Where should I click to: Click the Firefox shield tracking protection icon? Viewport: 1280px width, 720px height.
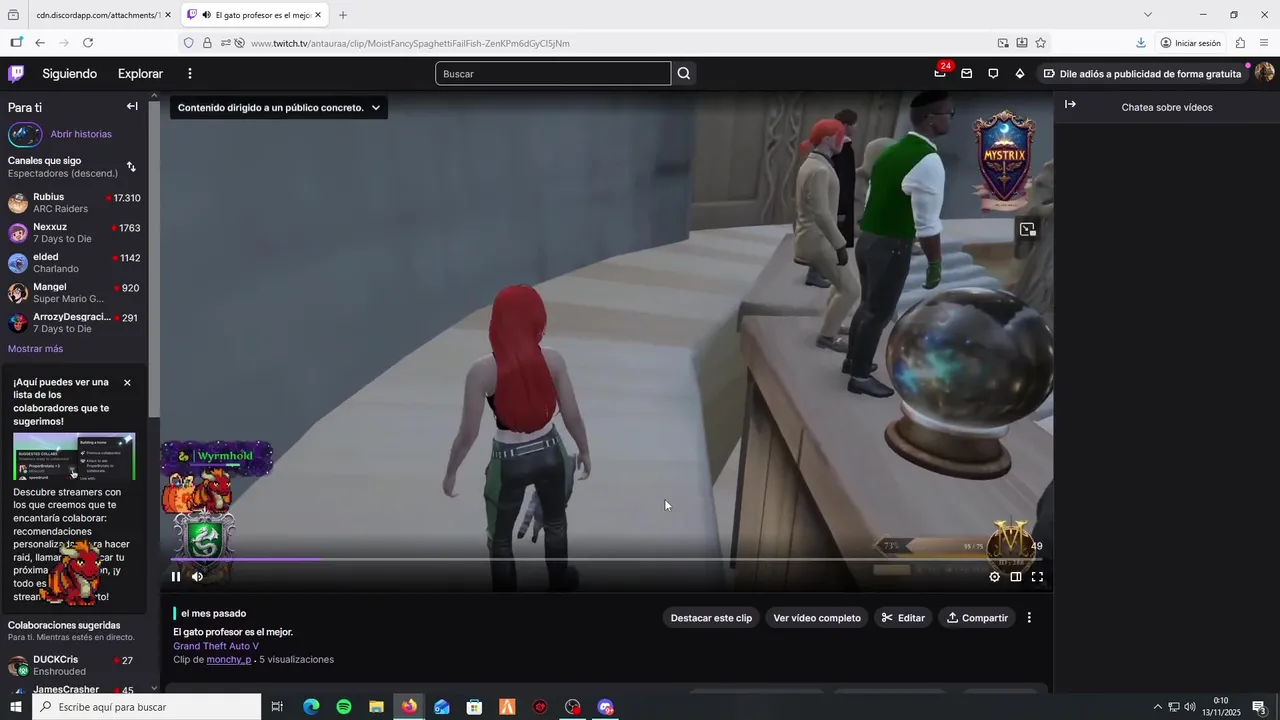coord(188,43)
